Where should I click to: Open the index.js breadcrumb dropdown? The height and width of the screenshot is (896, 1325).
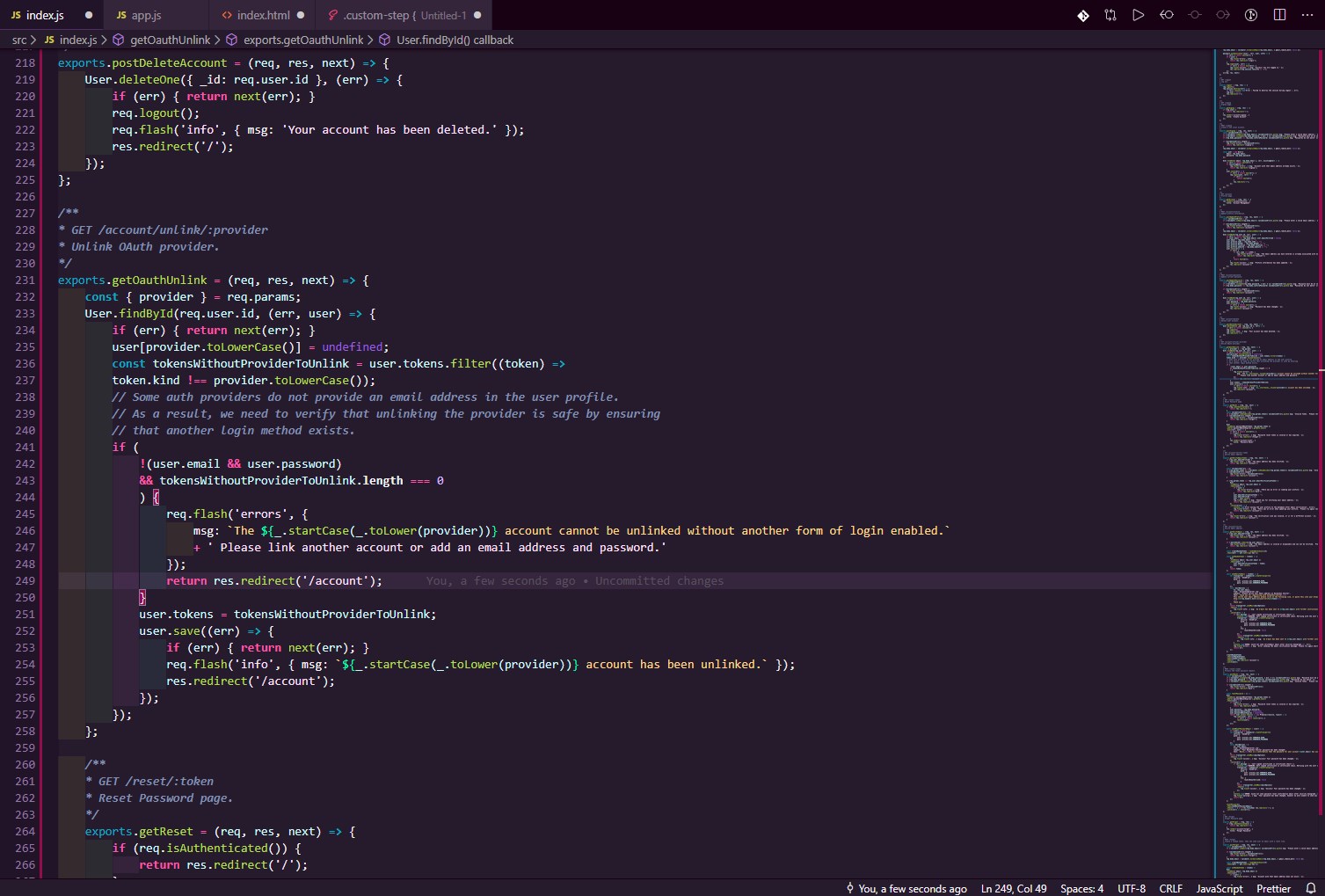point(78,40)
